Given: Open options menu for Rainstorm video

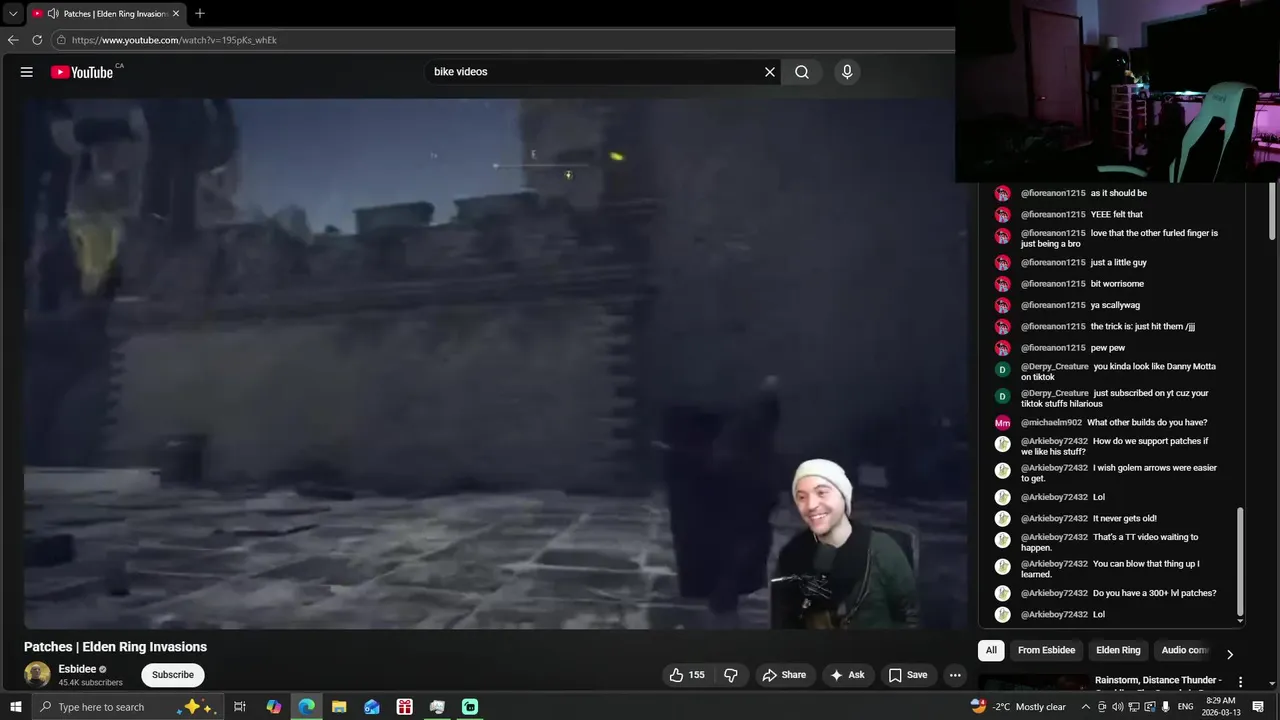Looking at the screenshot, I should pyautogui.click(x=1240, y=682).
